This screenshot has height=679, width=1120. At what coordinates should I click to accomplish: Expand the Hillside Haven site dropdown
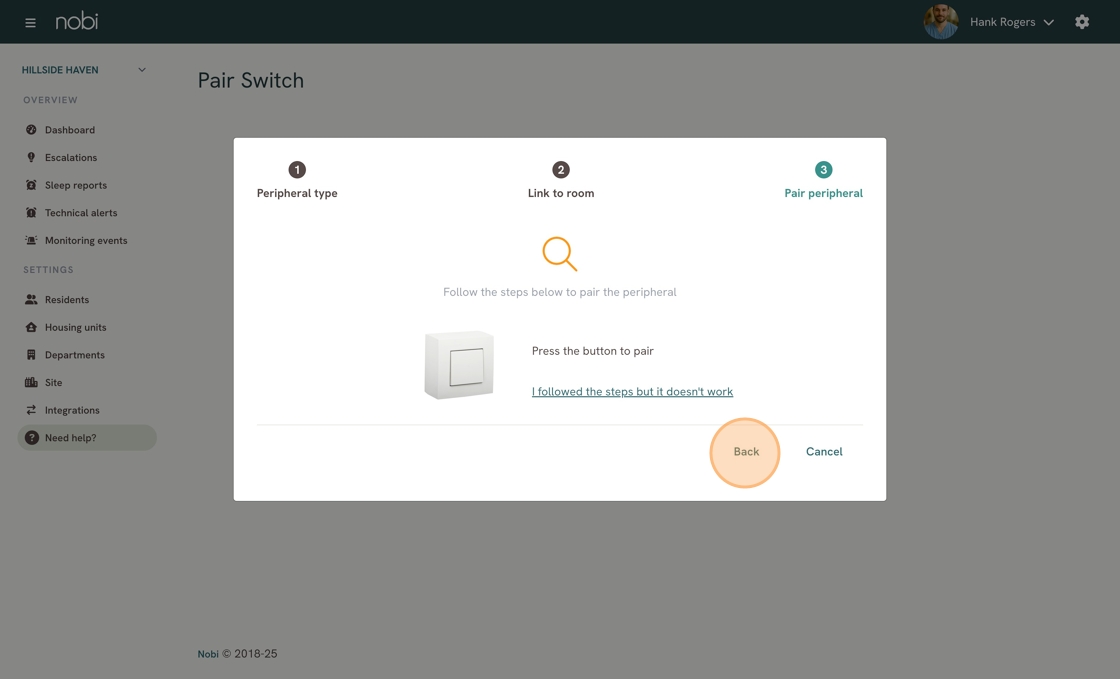[141, 70]
